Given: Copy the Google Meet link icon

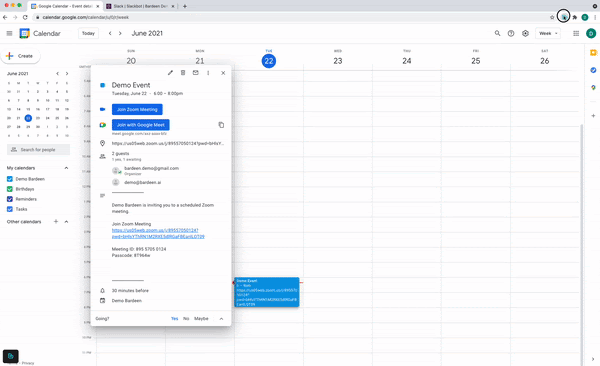Looking at the screenshot, I should point(221,125).
